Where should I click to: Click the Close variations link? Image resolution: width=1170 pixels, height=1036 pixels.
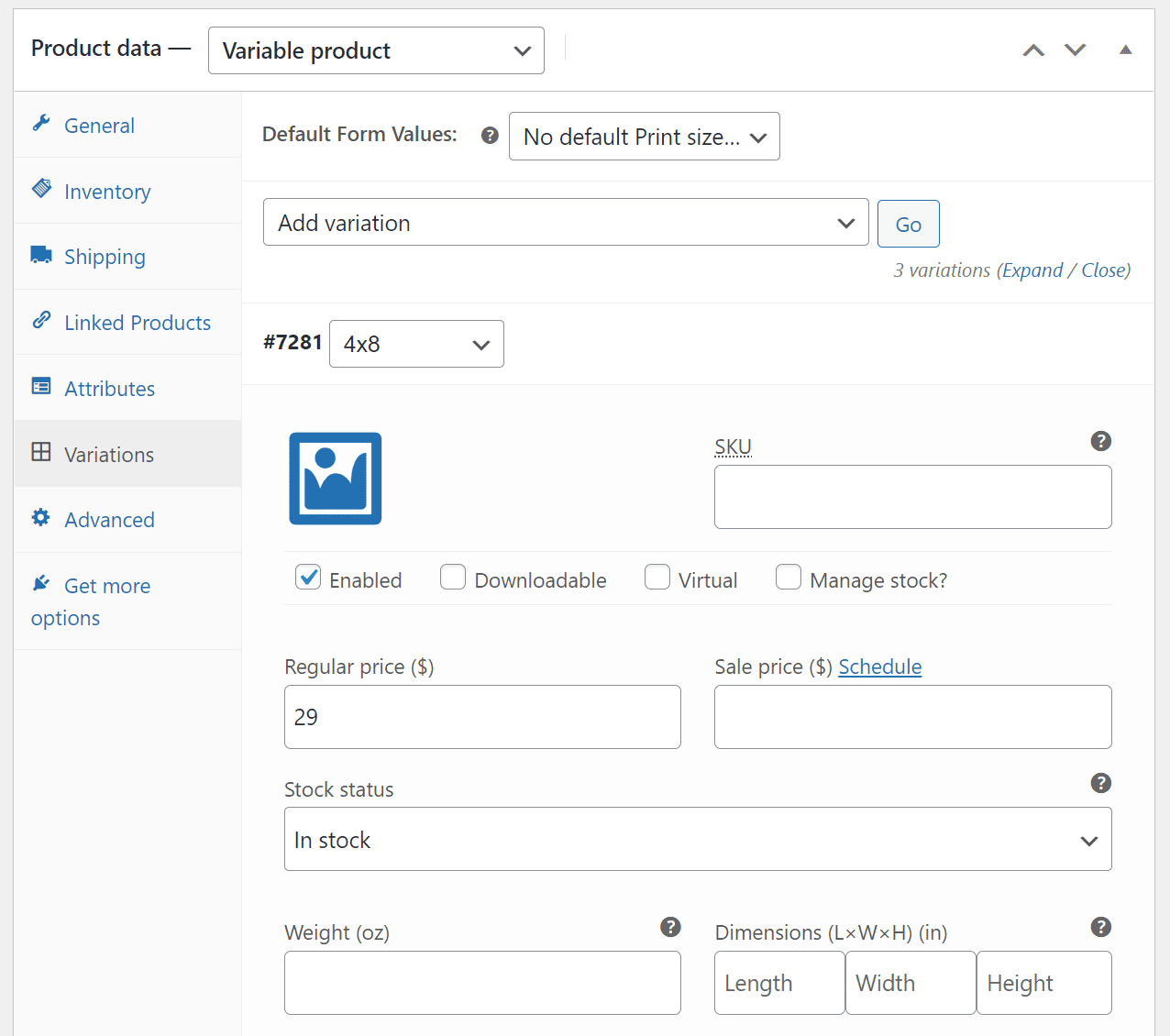[1105, 270]
